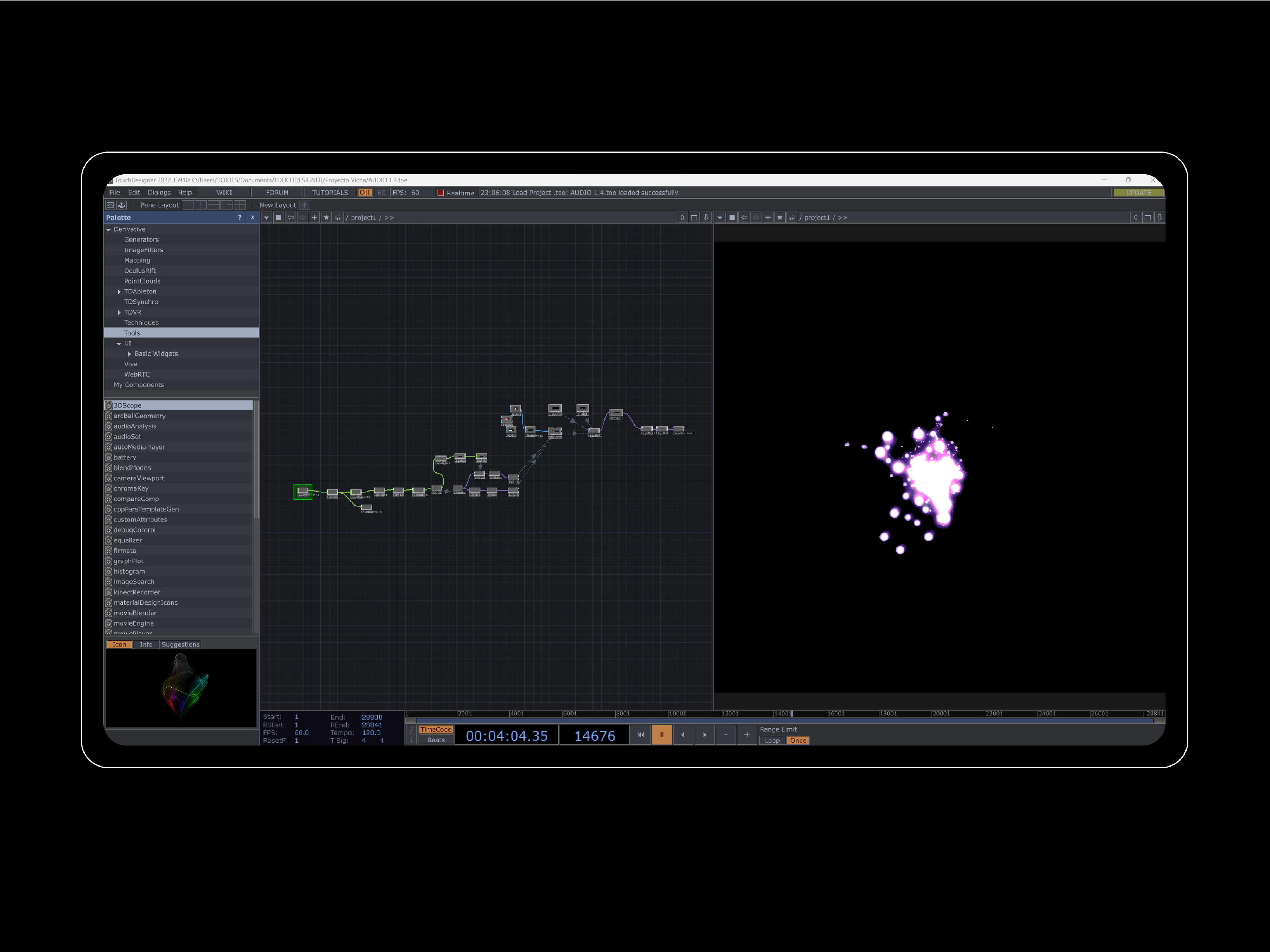Viewport: 1270px width, 952px height.
Task: Open the WIKI link button
Action: (225, 193)
